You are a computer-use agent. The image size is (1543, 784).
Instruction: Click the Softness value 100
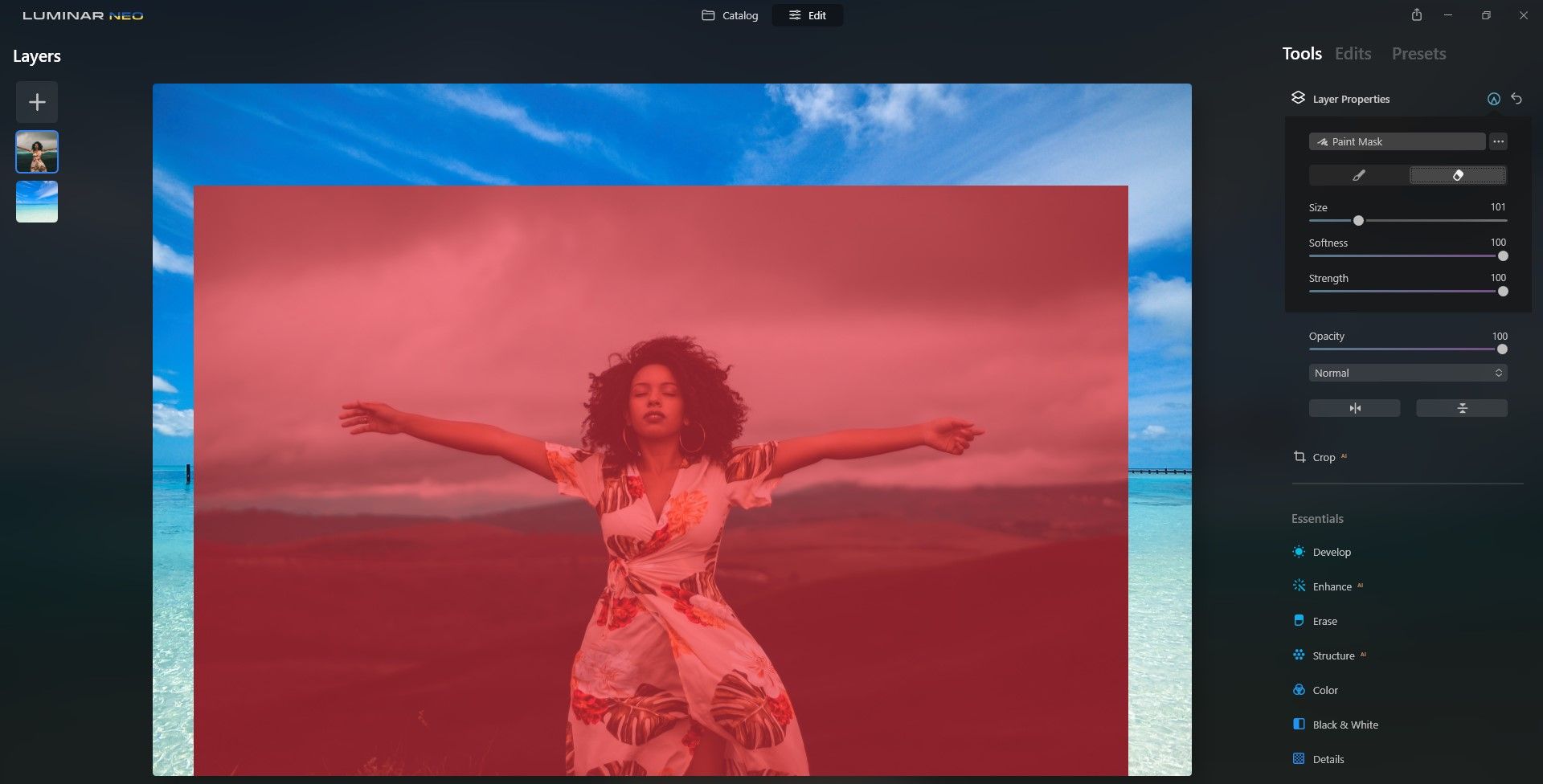(x=1498, y=243)
